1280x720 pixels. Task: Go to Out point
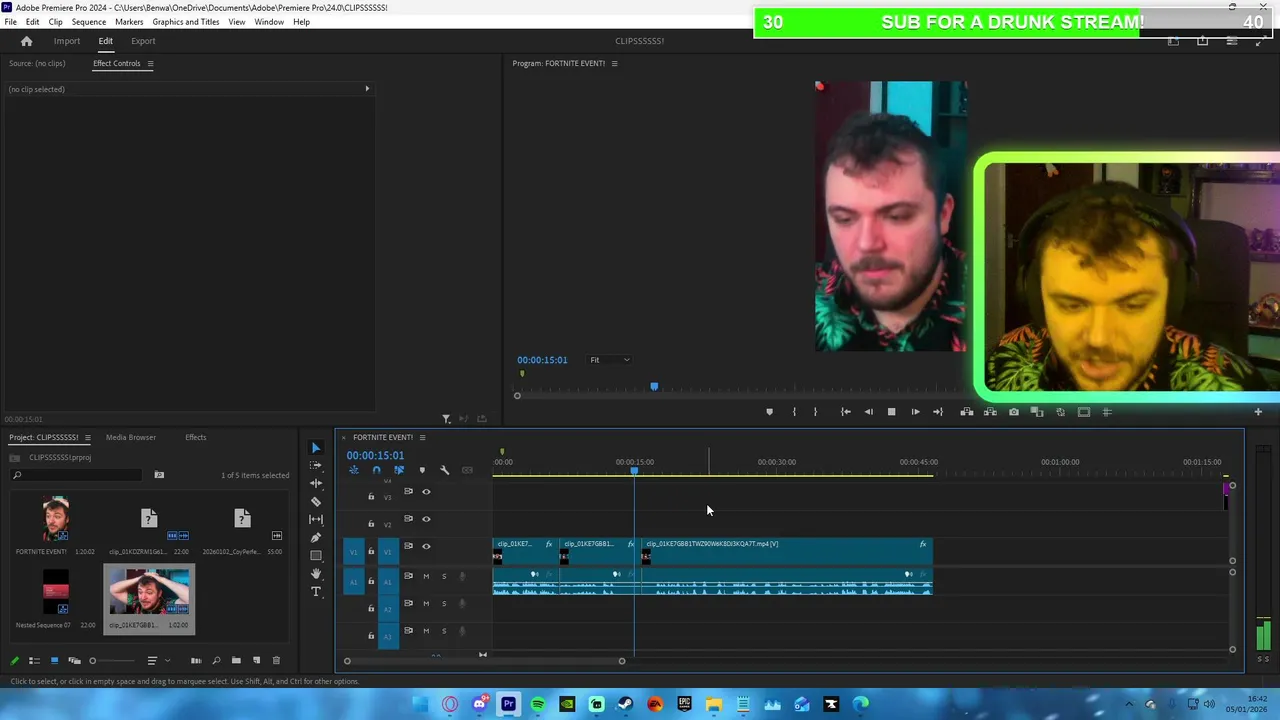(938, 412)
